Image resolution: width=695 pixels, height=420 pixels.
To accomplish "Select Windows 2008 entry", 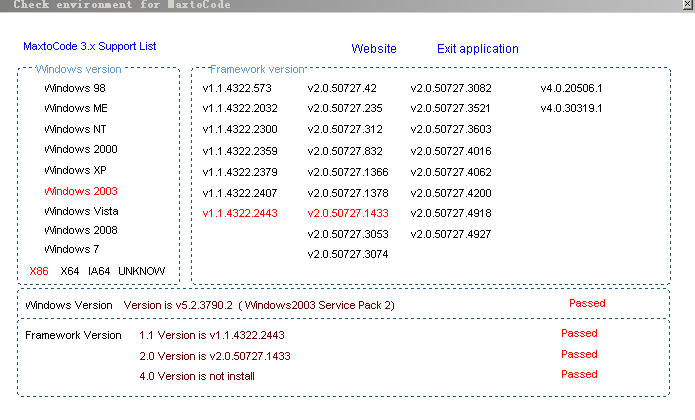I will click(x=81, y=230).
